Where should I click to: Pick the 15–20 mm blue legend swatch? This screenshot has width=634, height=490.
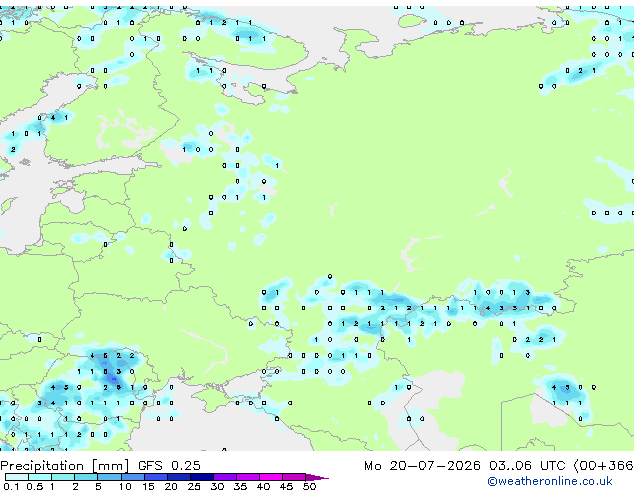(155, 477)
